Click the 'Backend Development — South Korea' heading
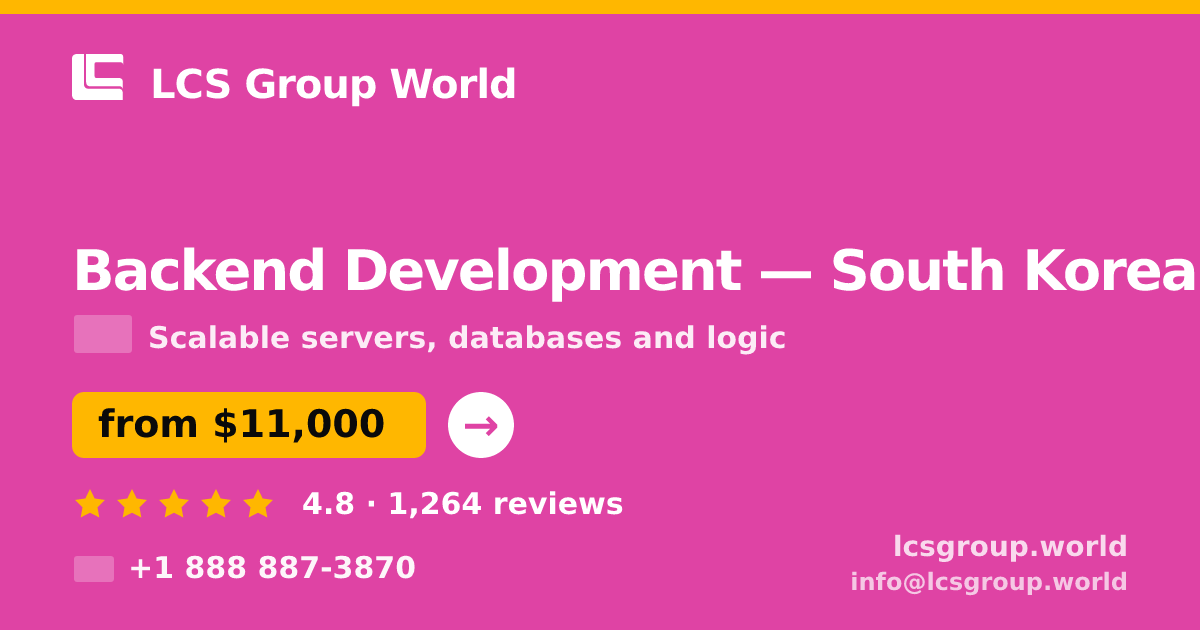Viewport: 1200px width, 630px height. (635, 271)
